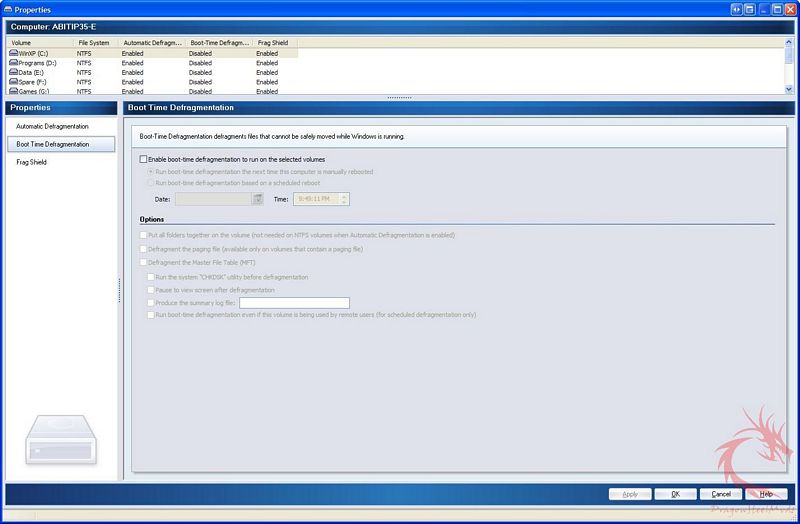Select the Data (E:) drive icon
The height and width of the screenshot is (524, 800).
click(13, 73)
